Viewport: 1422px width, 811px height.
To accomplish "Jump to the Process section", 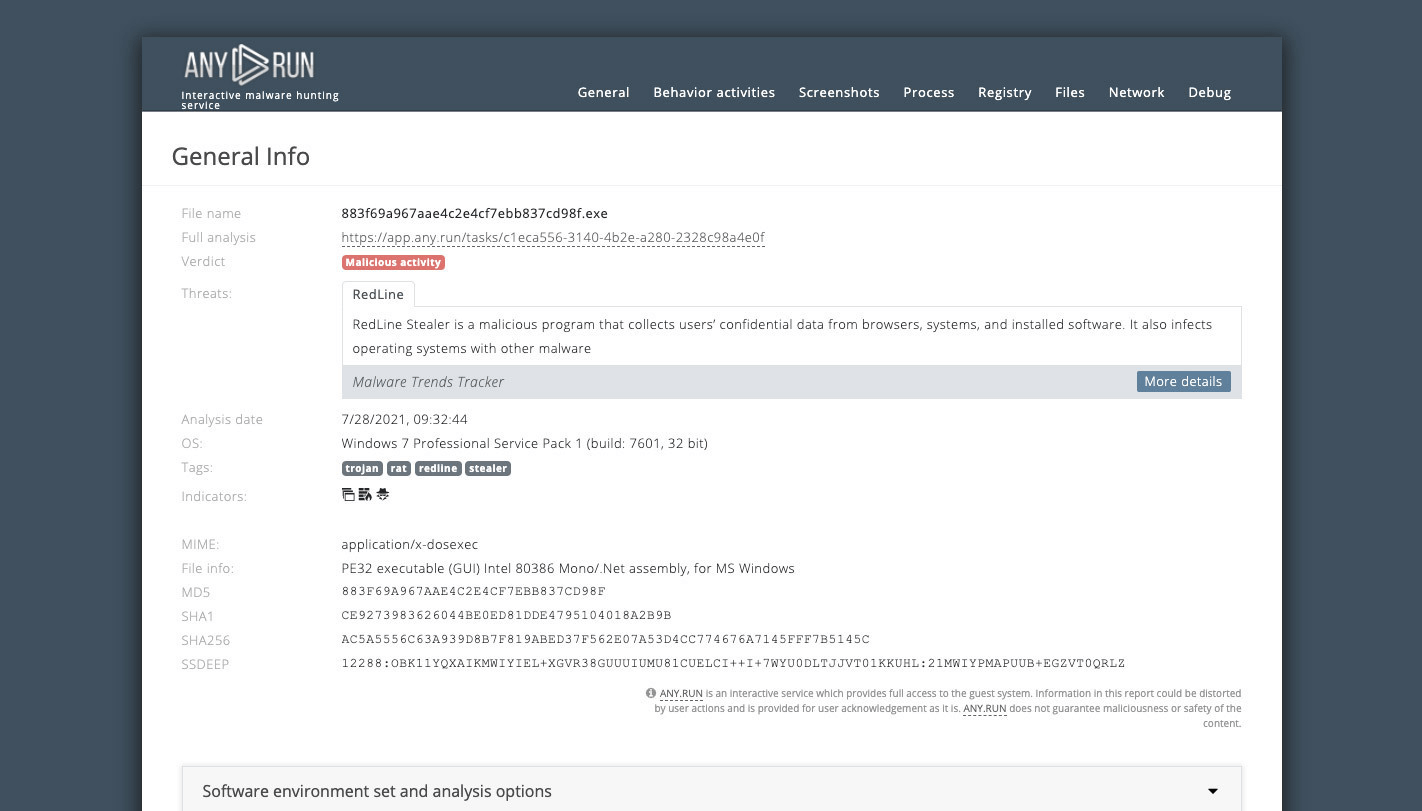I will tap(929, 92).
